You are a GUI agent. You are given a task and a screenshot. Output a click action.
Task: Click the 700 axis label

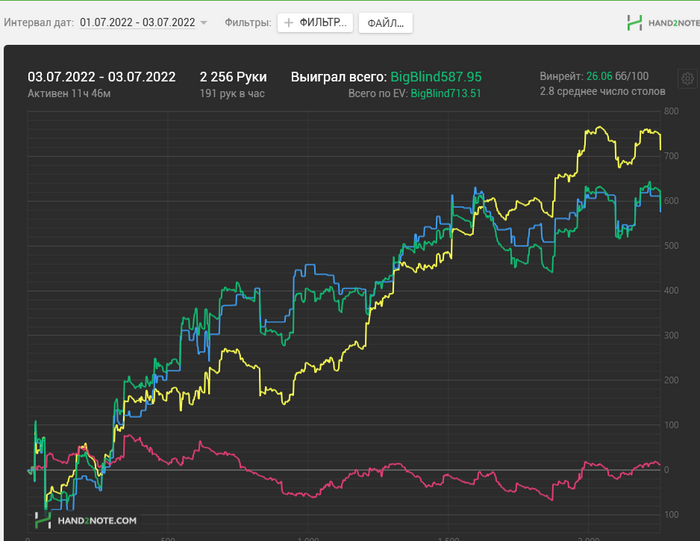[671, 156]
